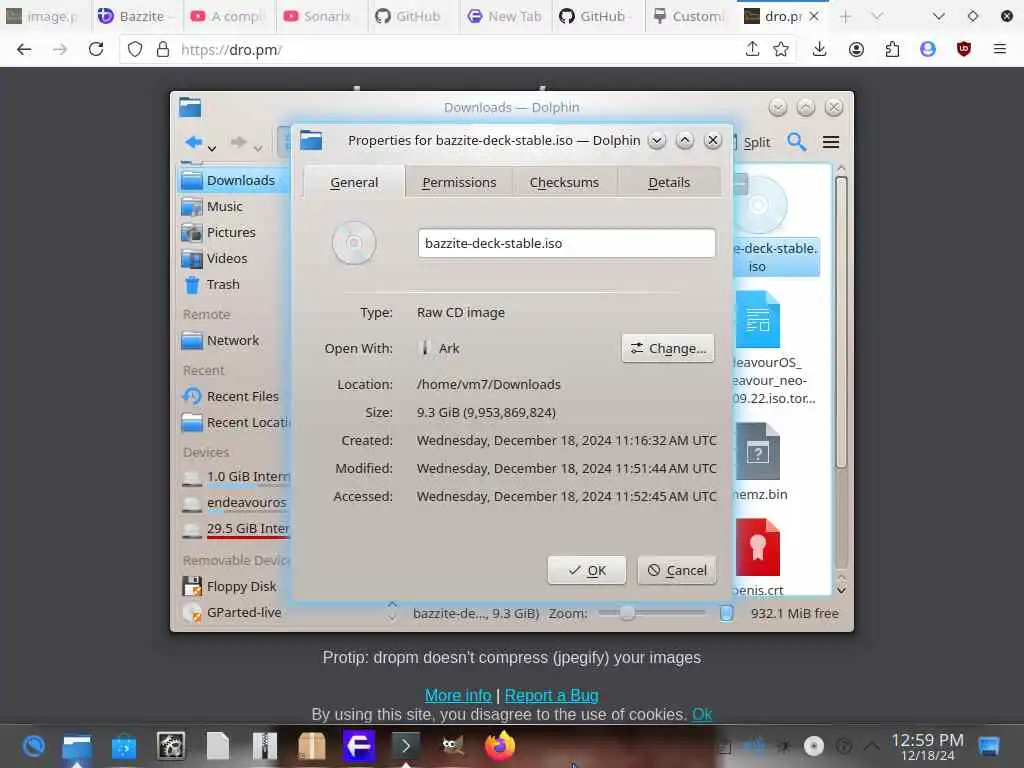Open Ark archive manager in the taskbar
Viewport: 1024px width, 768px height.
pos(264,746)
